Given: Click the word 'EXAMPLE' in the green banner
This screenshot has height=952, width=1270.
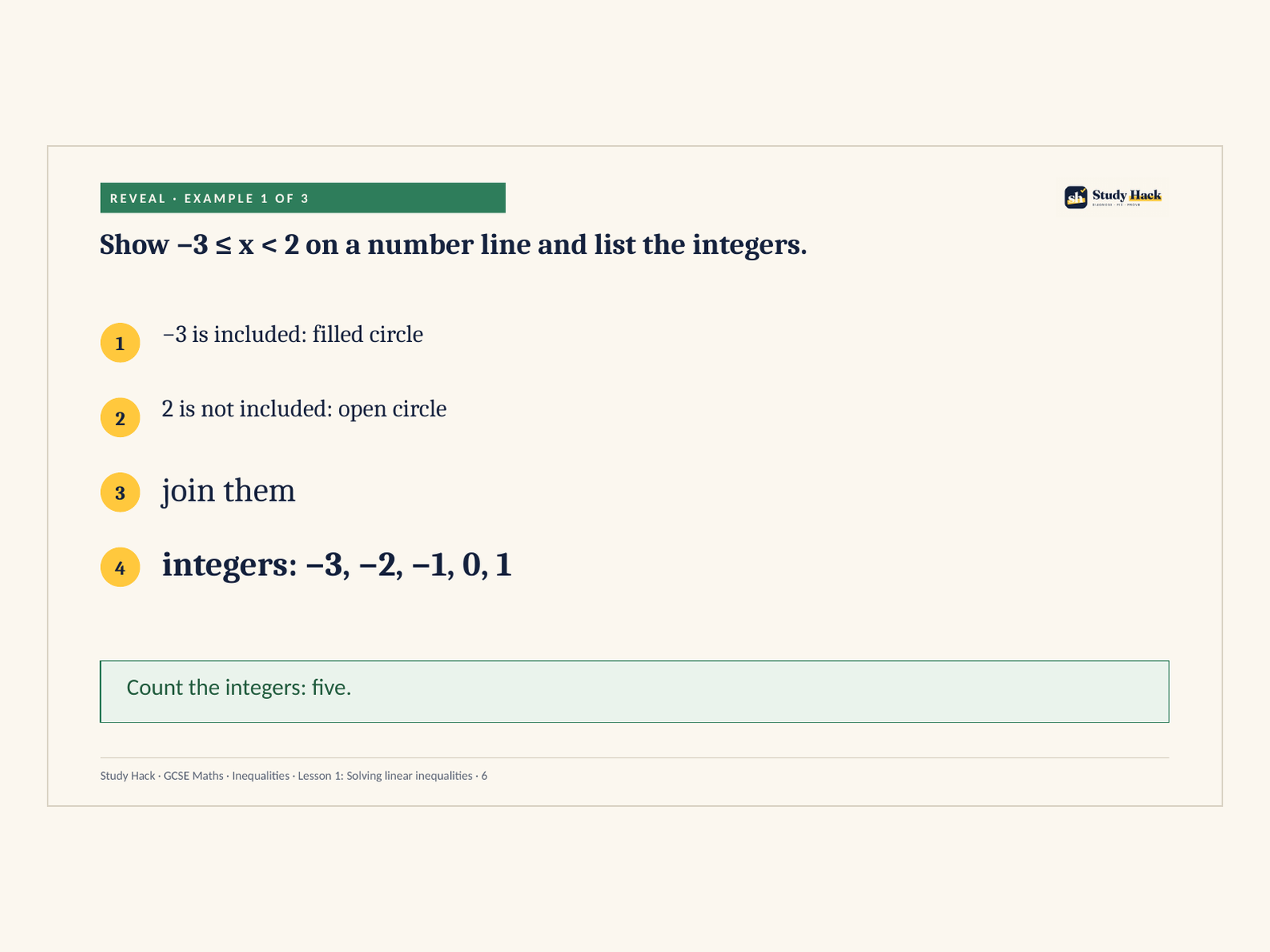Looking at the screenshot, I should click(218, 198).
